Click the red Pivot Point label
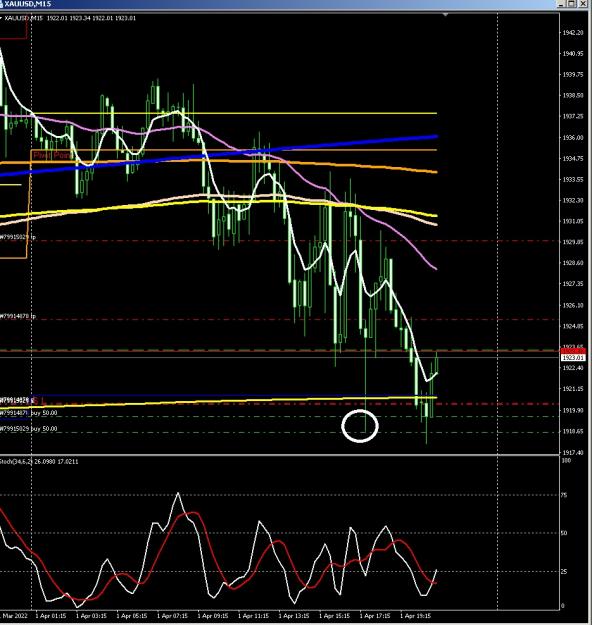 (52, 155)
